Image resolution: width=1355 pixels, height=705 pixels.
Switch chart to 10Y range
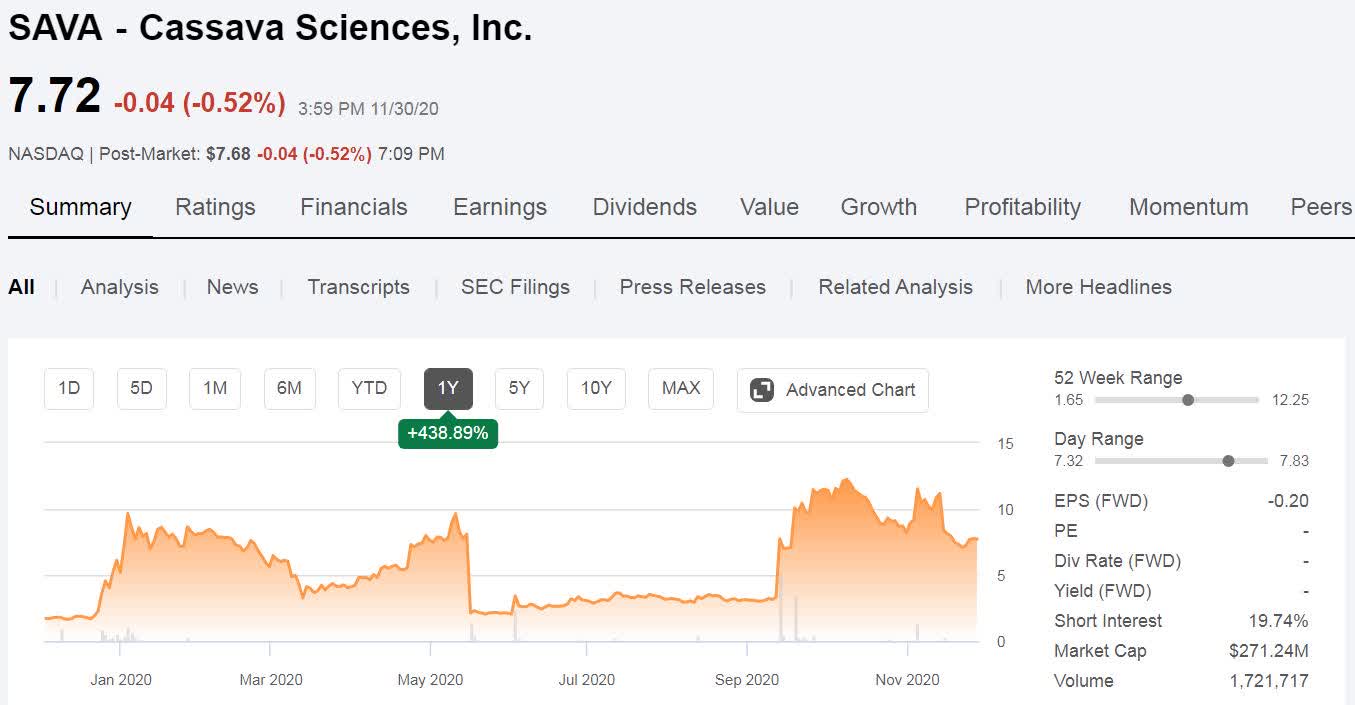(596, 389)
